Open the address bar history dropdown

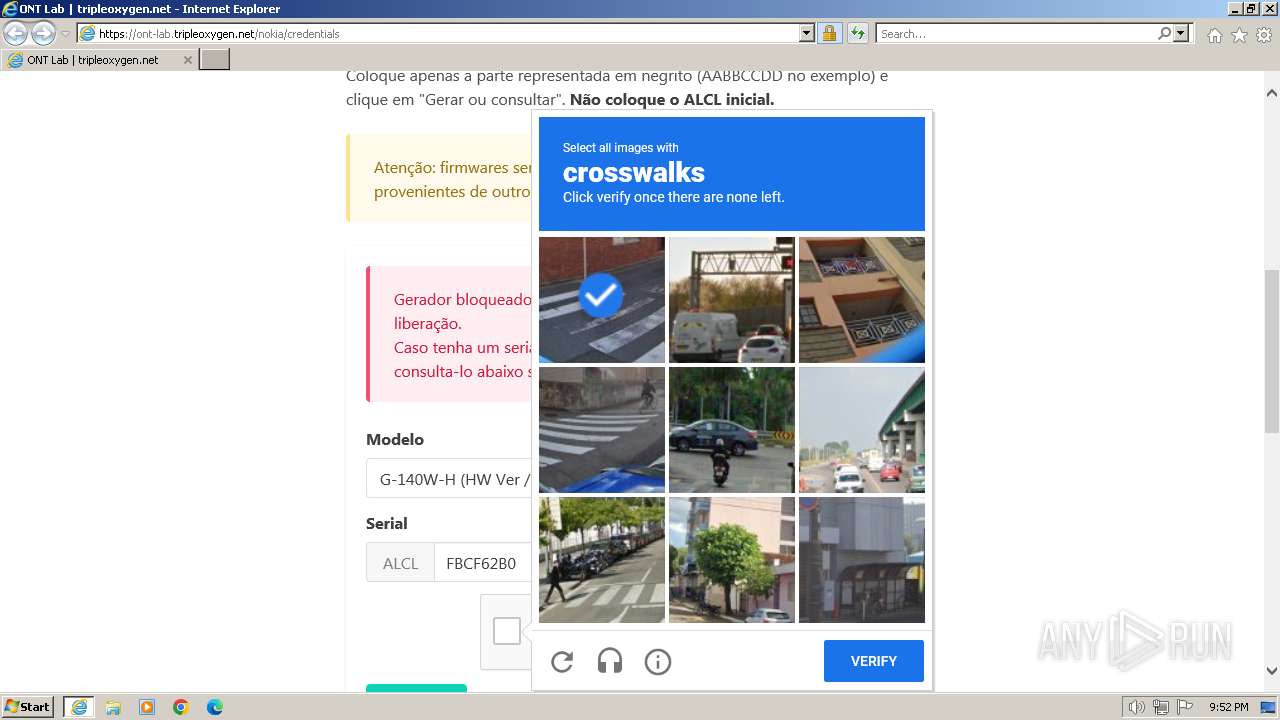point(807,33)
